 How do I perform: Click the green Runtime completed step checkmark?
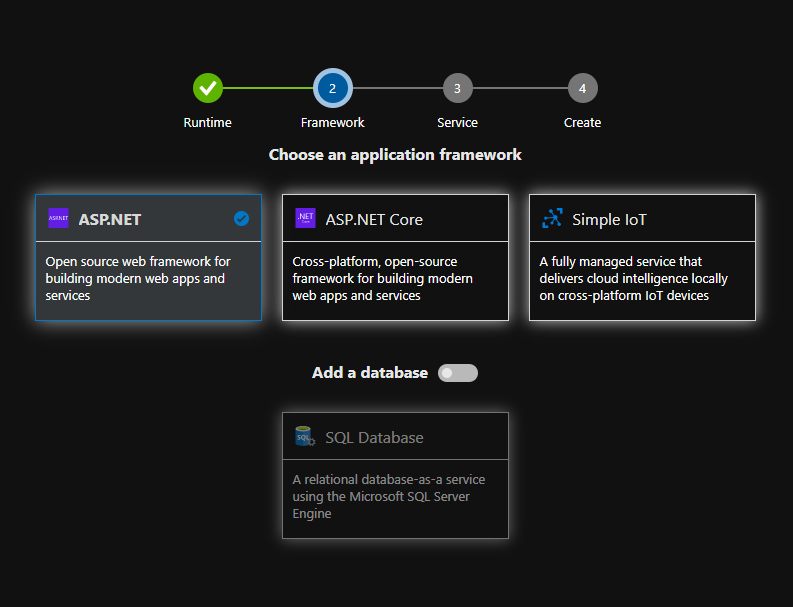click(x=207, y=88)
